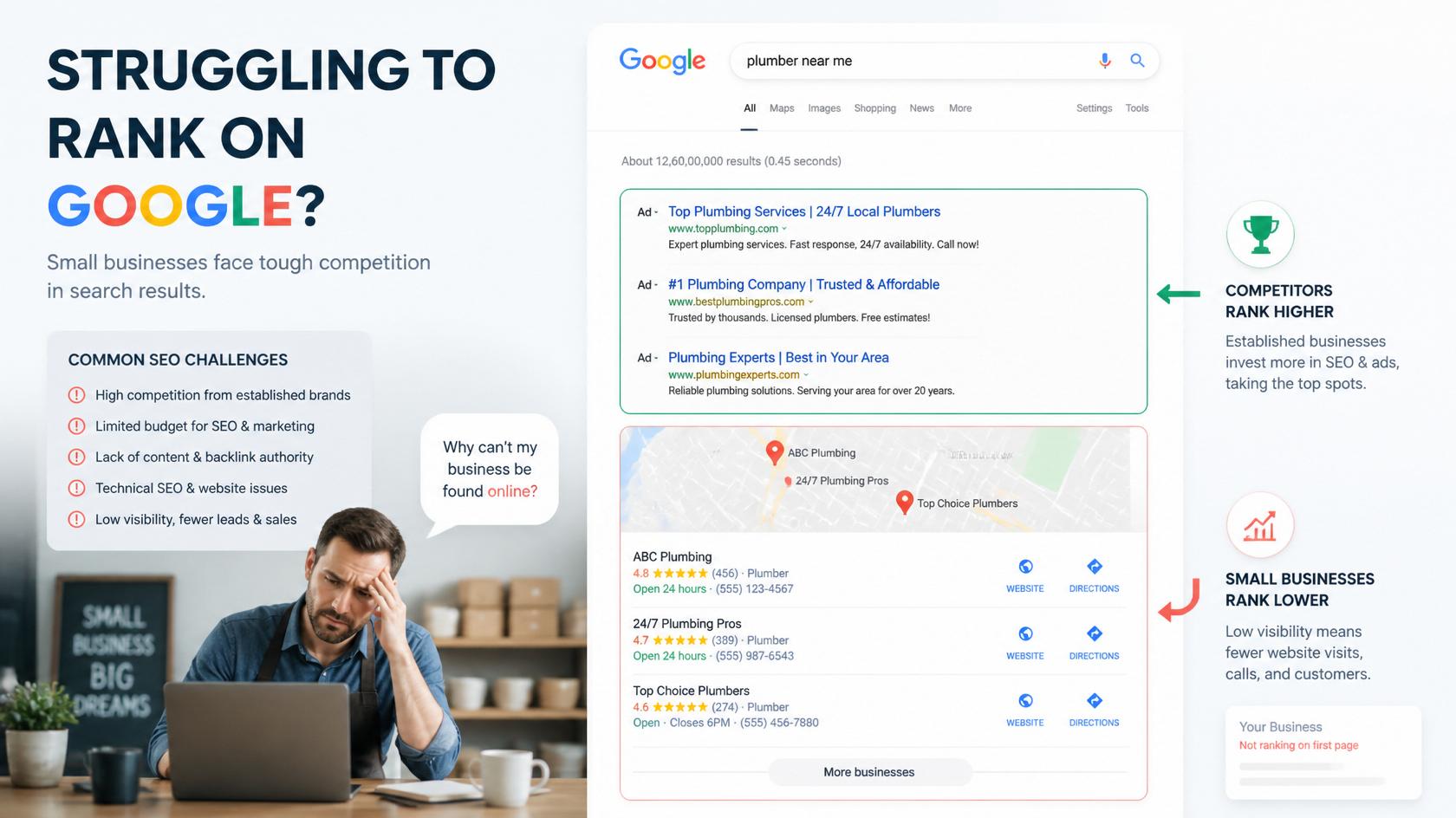Click the www.plumbingexperts.com URL
1456x818 pixels.
733,375
